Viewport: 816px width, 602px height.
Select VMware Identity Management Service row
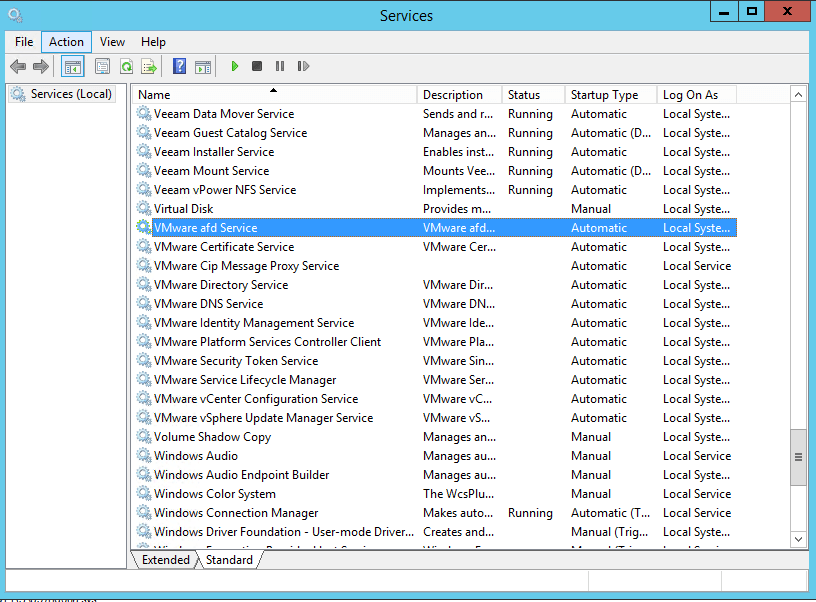[x=435, y=323]
